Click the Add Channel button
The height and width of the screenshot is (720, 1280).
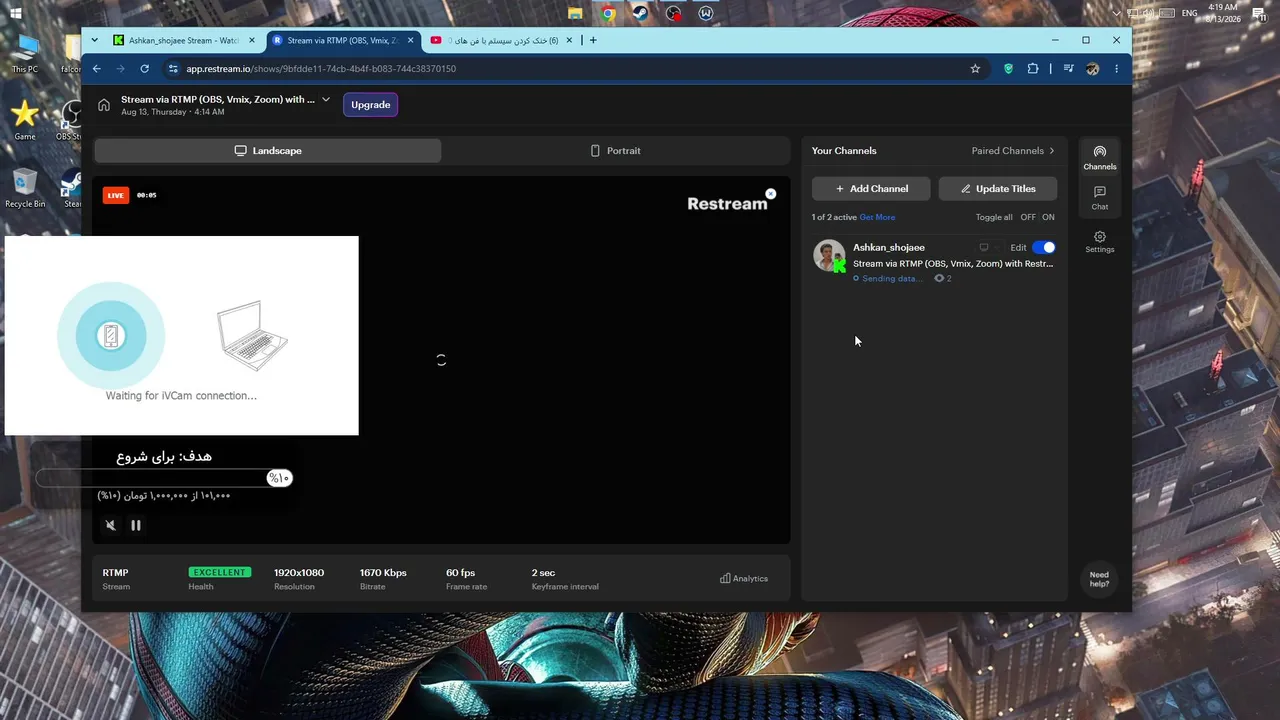click(871, 189)
